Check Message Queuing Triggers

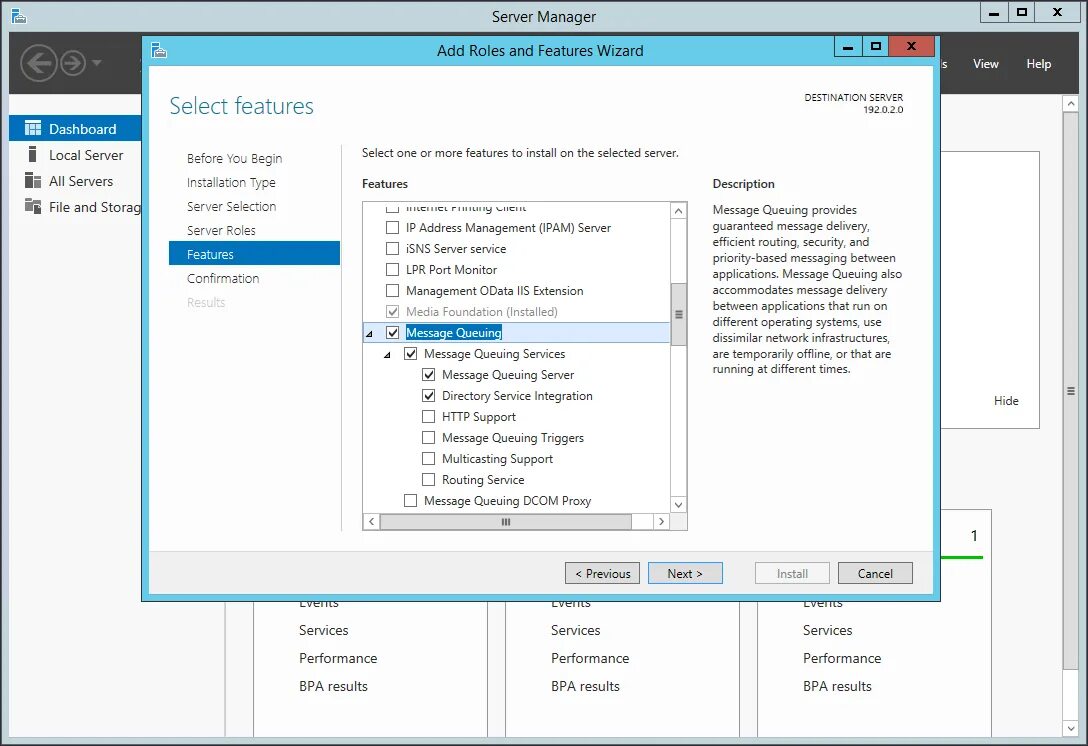click(429, 438)
